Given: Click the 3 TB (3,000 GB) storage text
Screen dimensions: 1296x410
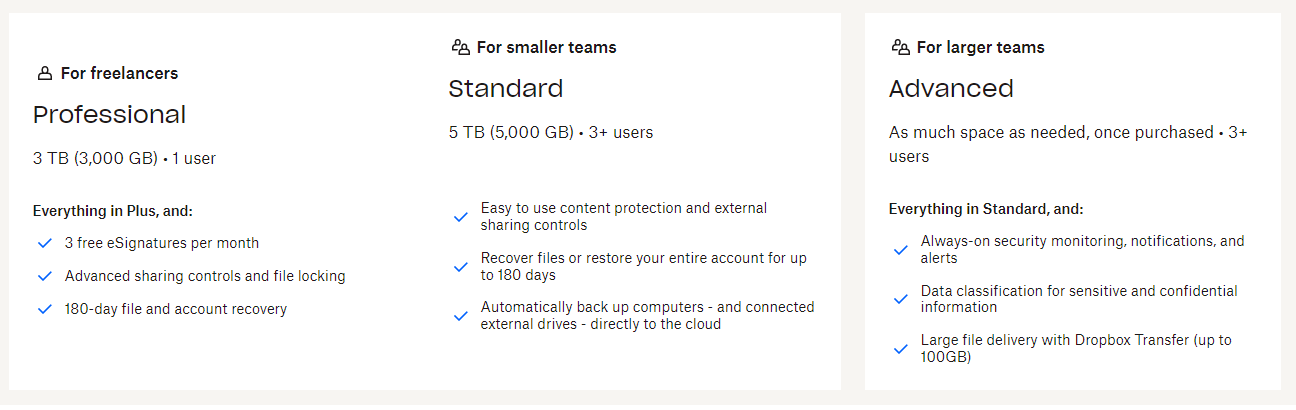Looking at the screenshot, I should tap(96, 158).
